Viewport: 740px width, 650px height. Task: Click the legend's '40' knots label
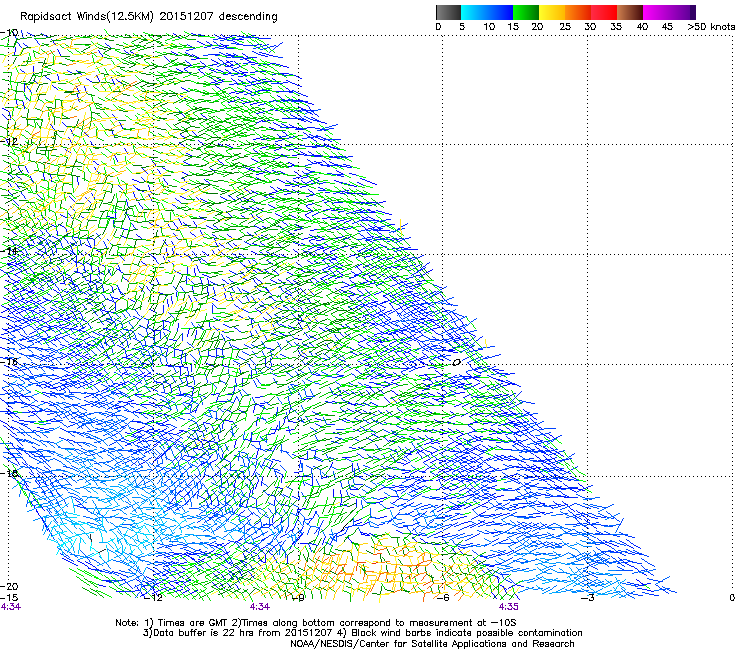642,27
